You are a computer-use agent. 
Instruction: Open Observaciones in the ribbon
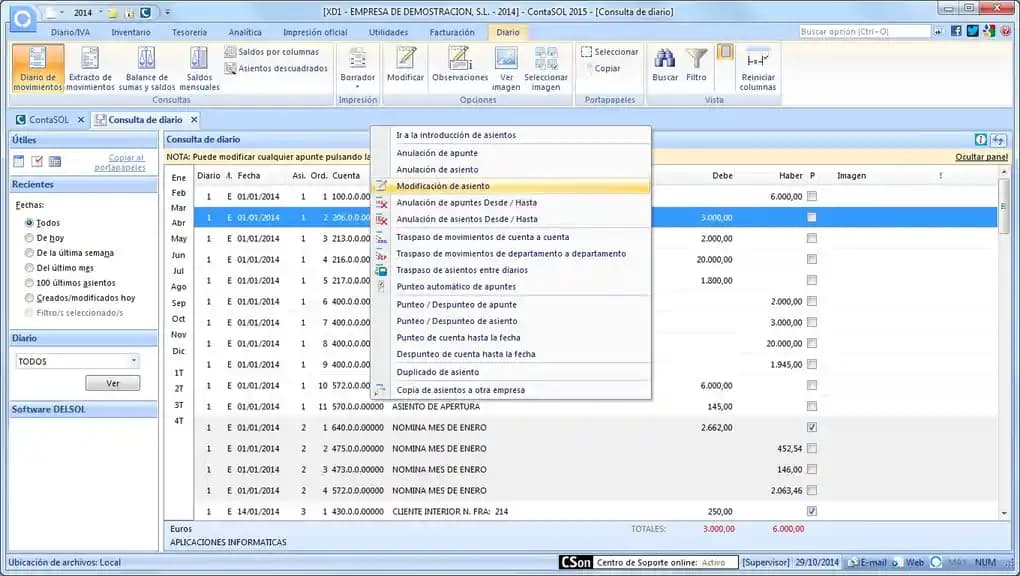click(x=460, y=58)
